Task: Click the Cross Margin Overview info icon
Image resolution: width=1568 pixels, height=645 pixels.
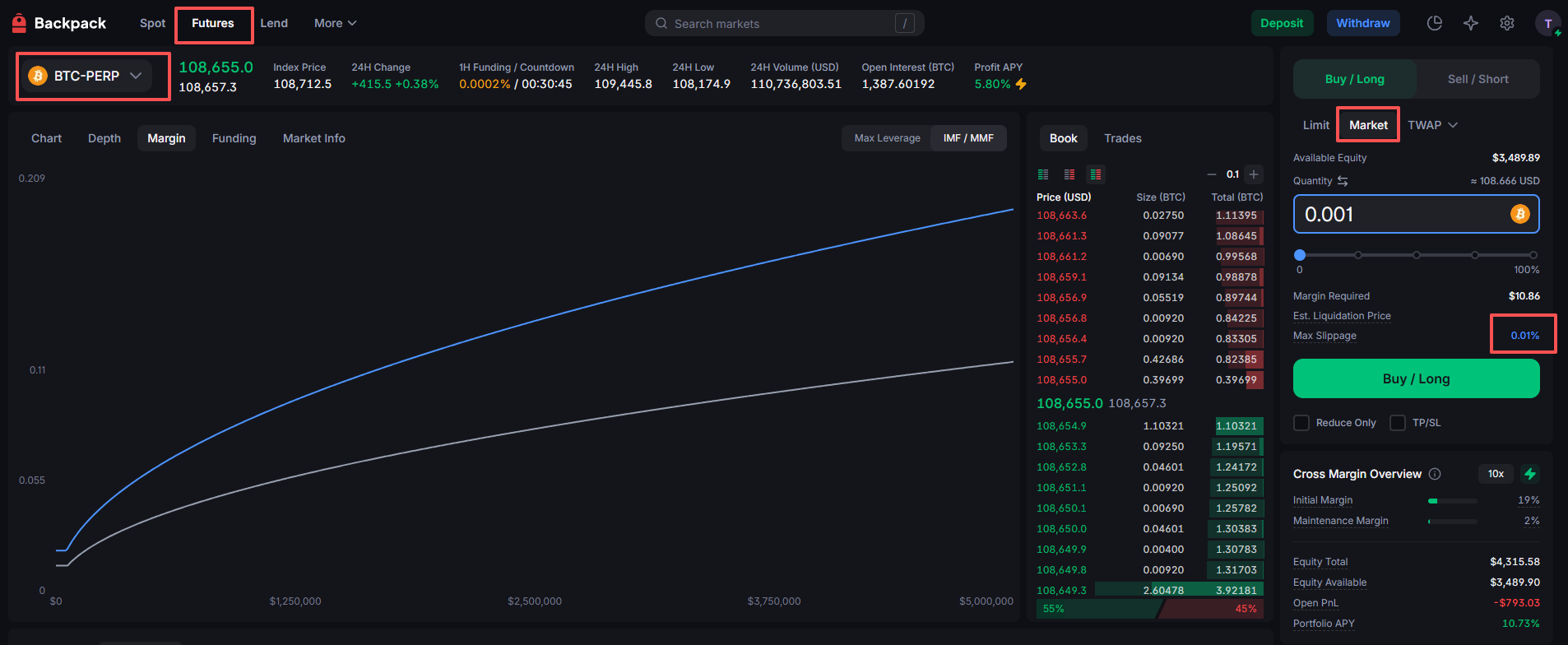Action: [1435, 474]
